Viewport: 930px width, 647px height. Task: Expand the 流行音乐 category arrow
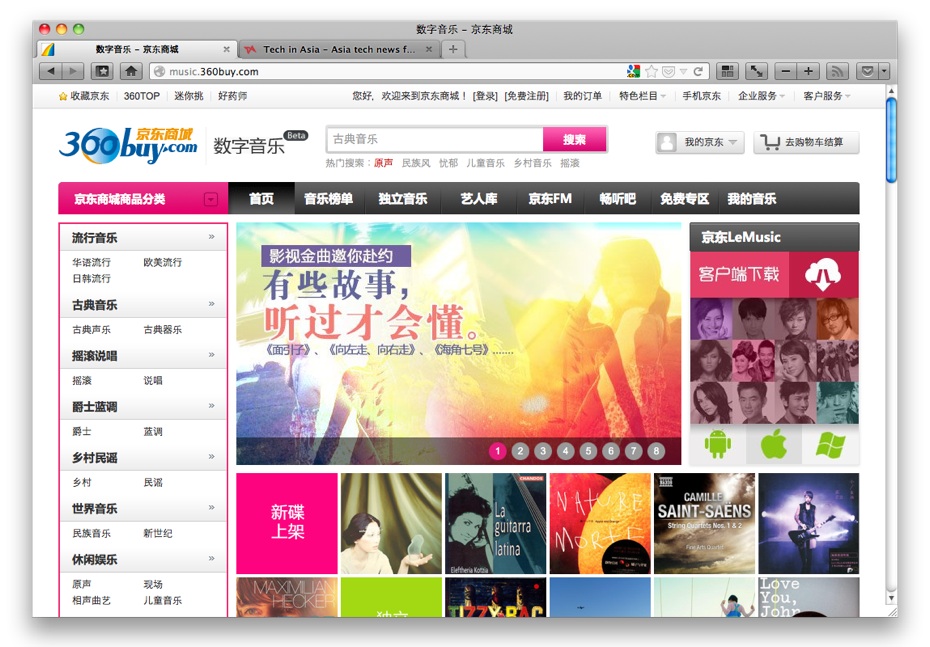click(x=212, y=237)
